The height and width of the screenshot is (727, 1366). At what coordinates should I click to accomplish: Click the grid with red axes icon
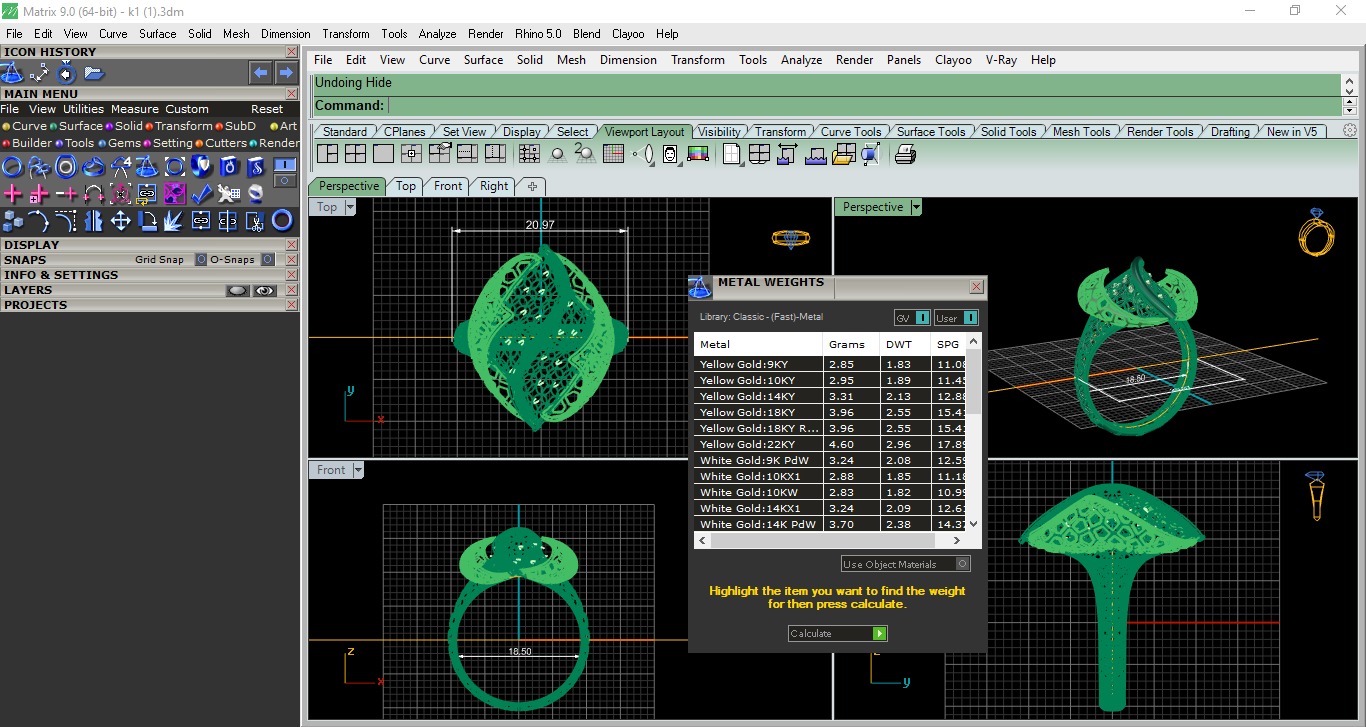(614, 154)
